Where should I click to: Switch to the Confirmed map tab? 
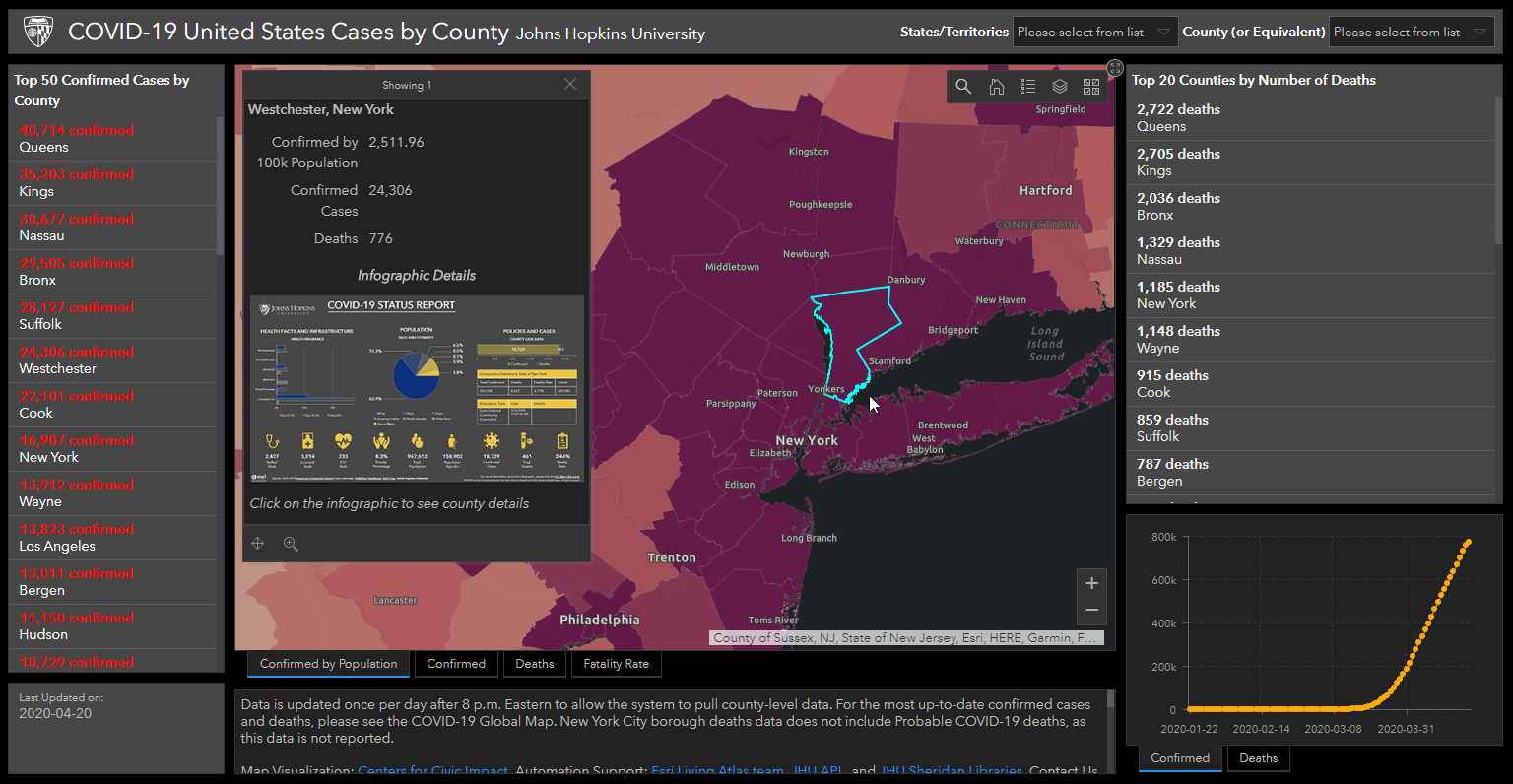456,664
